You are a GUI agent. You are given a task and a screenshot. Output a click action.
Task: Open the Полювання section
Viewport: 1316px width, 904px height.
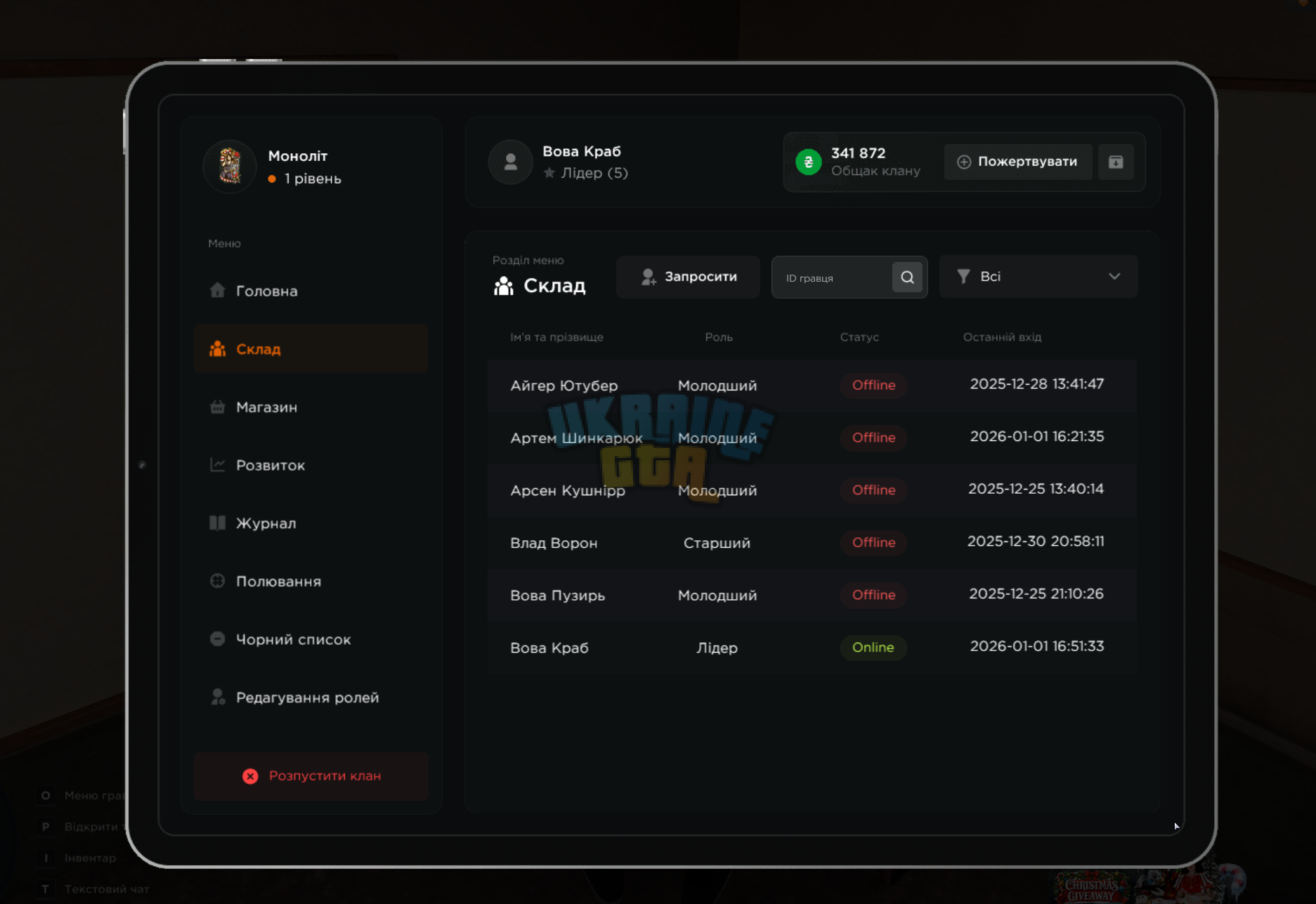311,581
